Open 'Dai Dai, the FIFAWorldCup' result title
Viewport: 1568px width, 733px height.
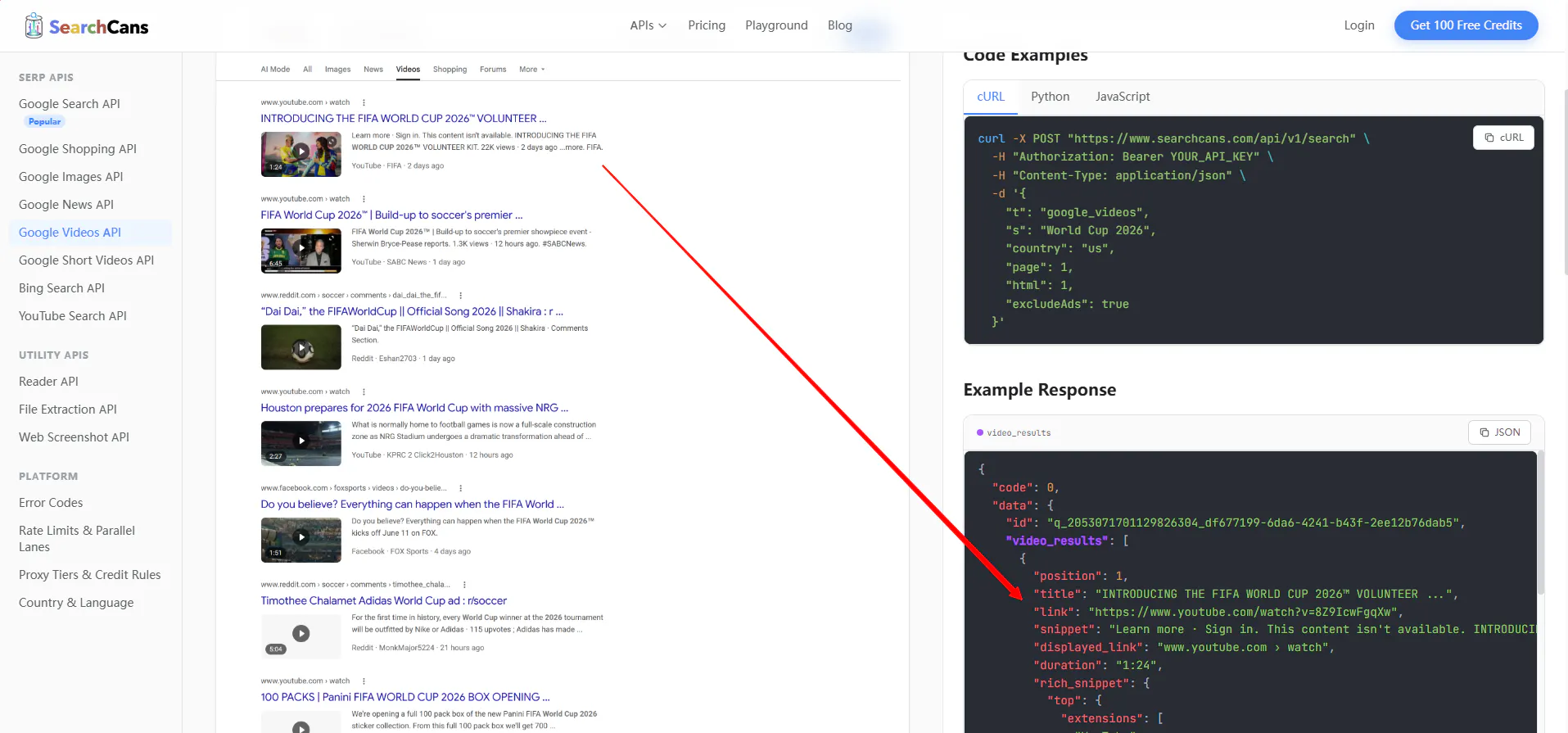[x=412, y=312]
